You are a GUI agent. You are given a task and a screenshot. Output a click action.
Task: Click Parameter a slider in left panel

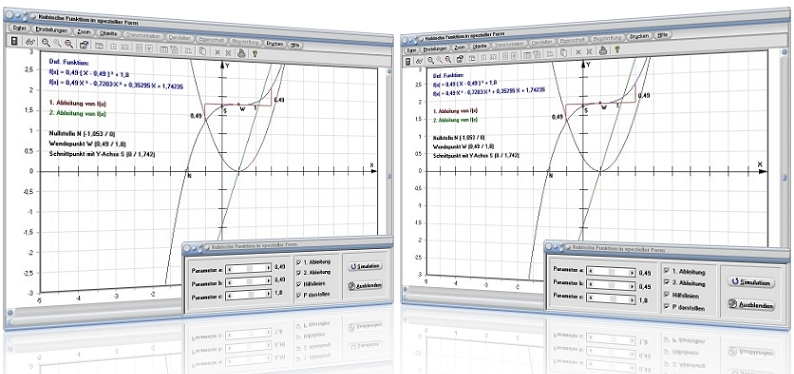coord(249,268)
